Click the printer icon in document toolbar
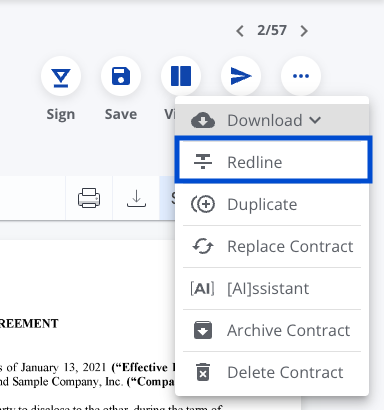This screenshot has width=384, height=410. 89,198
